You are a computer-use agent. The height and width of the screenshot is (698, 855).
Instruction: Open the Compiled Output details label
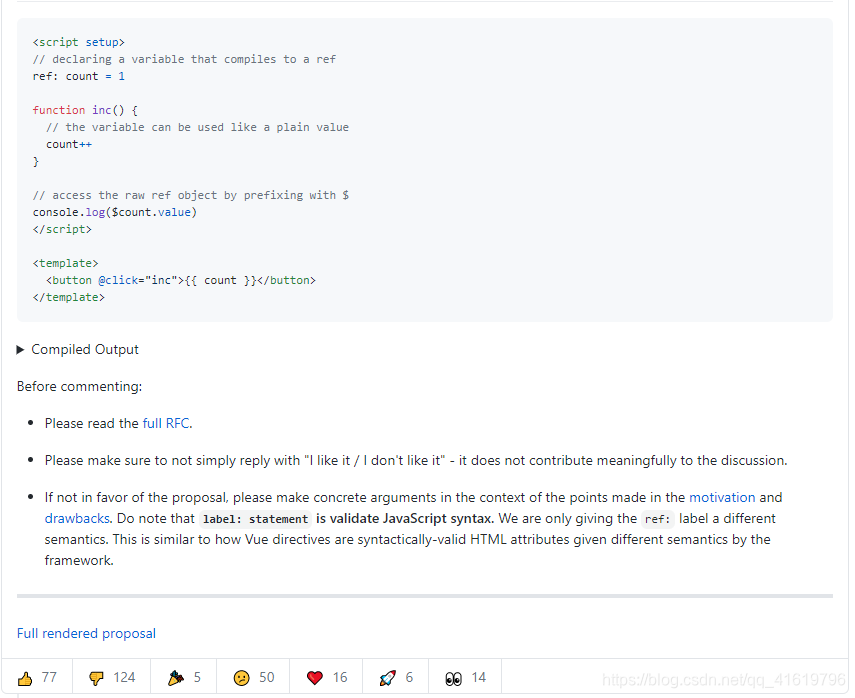(85, 350)
